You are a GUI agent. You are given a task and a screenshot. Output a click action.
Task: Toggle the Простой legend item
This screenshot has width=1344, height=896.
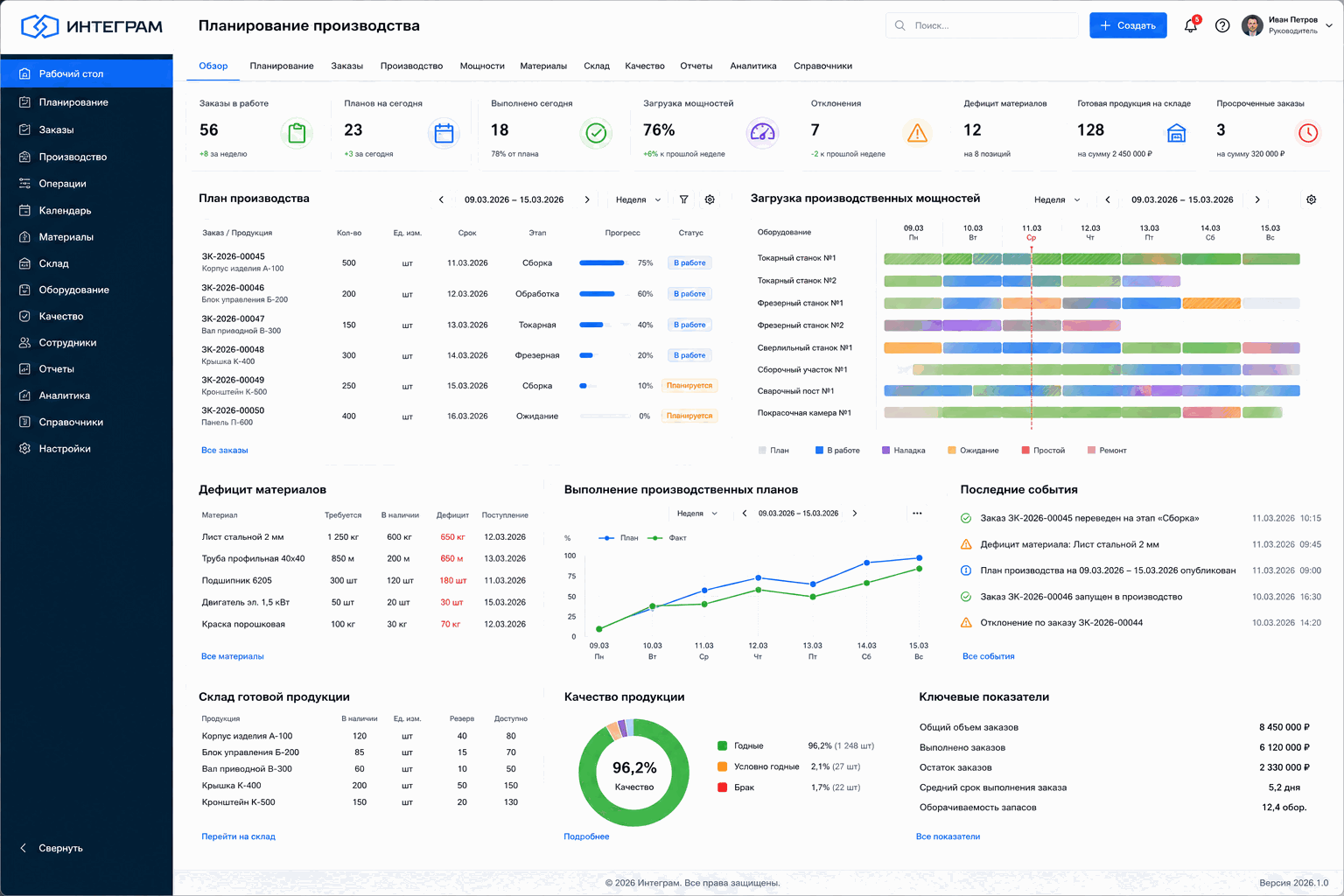[1043, 451]
